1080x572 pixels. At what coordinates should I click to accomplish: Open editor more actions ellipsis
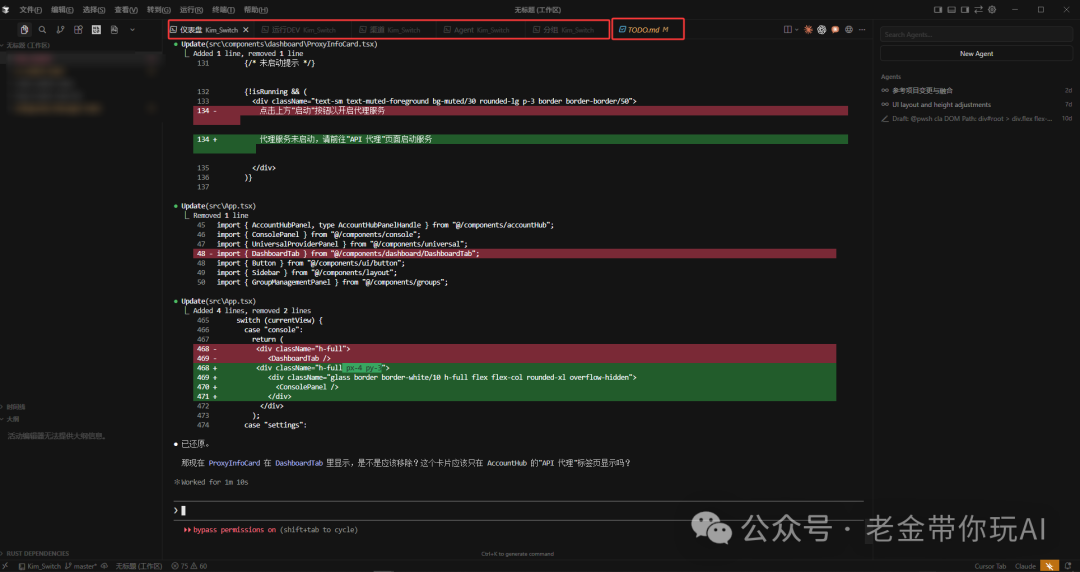coord(862,30)
